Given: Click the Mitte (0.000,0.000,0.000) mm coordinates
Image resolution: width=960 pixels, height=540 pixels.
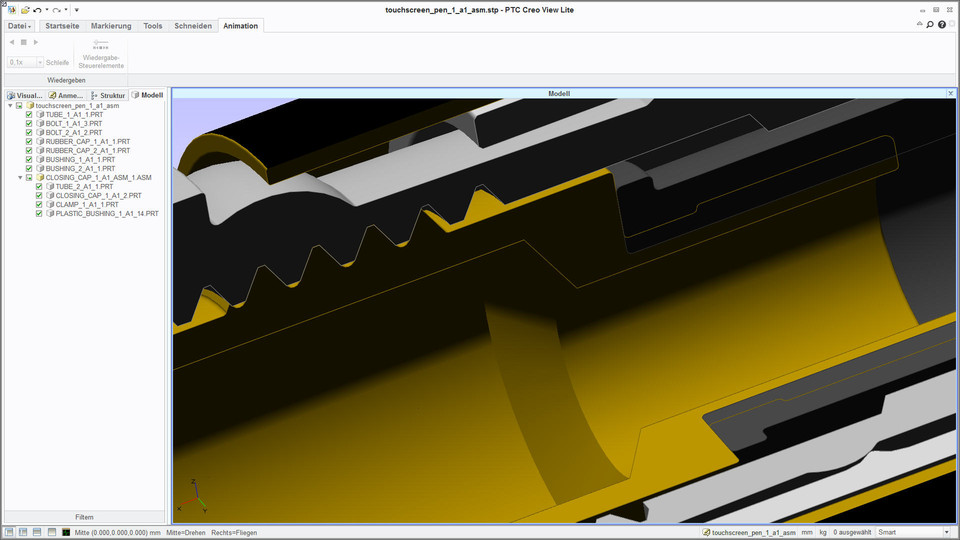Looking at the screenshot, I should [x=118, y=533].
